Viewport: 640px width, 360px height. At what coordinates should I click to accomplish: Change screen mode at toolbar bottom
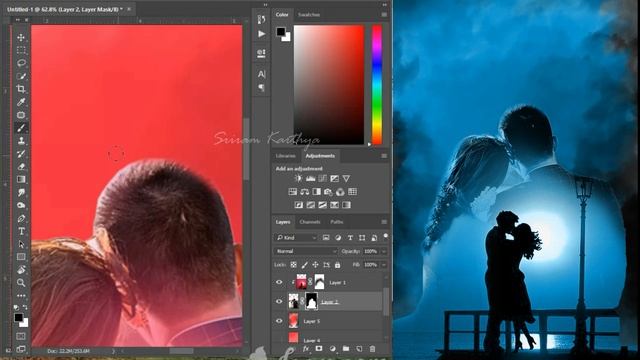point(21,349)
